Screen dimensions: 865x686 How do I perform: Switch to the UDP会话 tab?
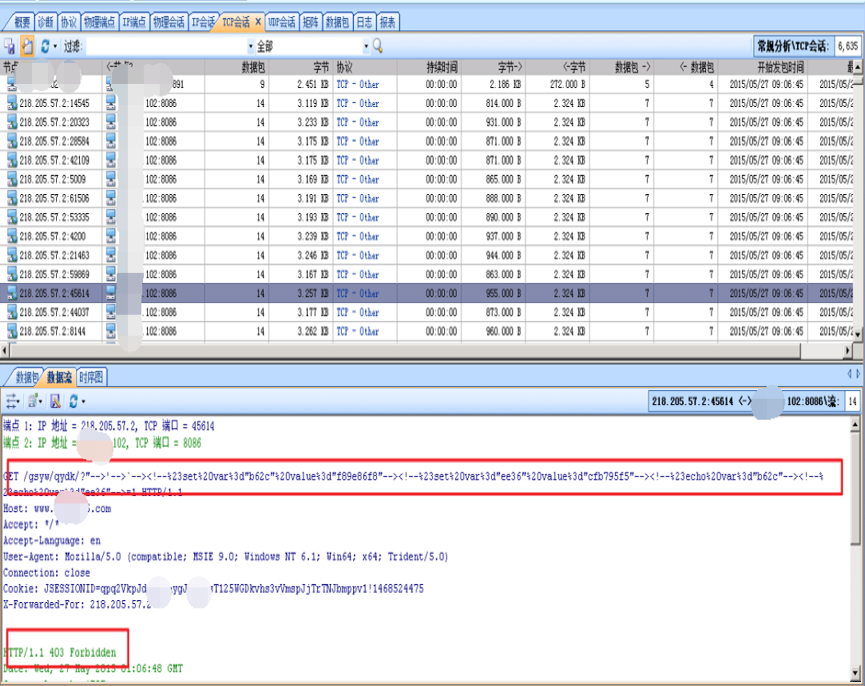[x=281, y=21]
